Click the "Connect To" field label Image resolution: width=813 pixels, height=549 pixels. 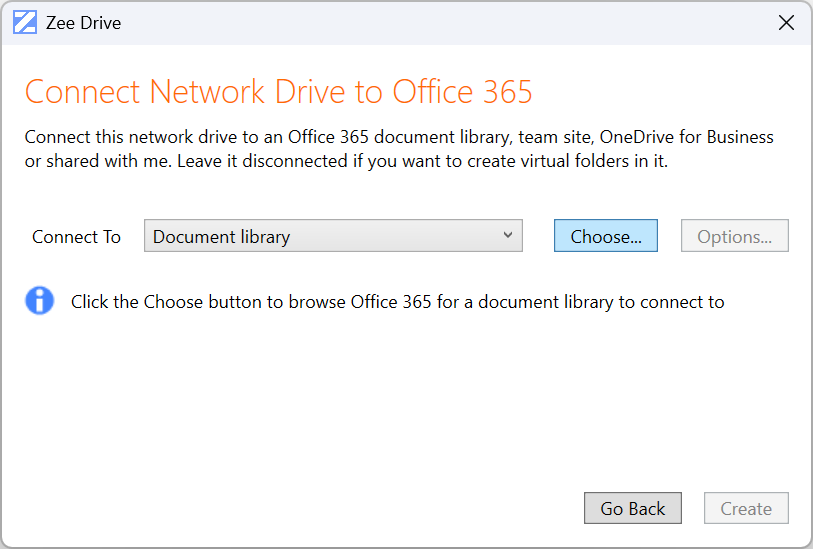click(76, 237)
